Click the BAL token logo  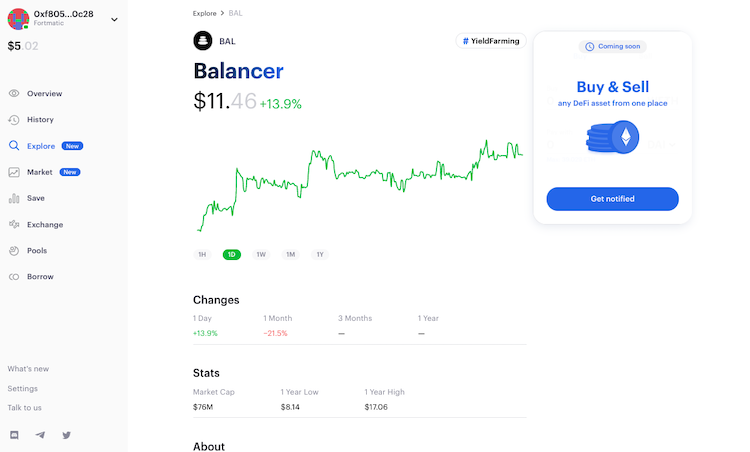203,41
